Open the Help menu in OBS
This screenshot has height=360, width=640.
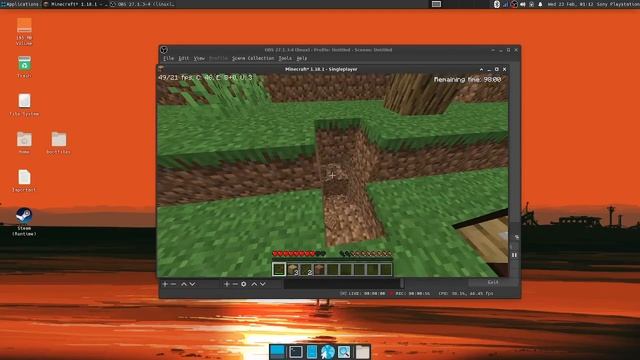pyautogui.click(x=302, y=58)
